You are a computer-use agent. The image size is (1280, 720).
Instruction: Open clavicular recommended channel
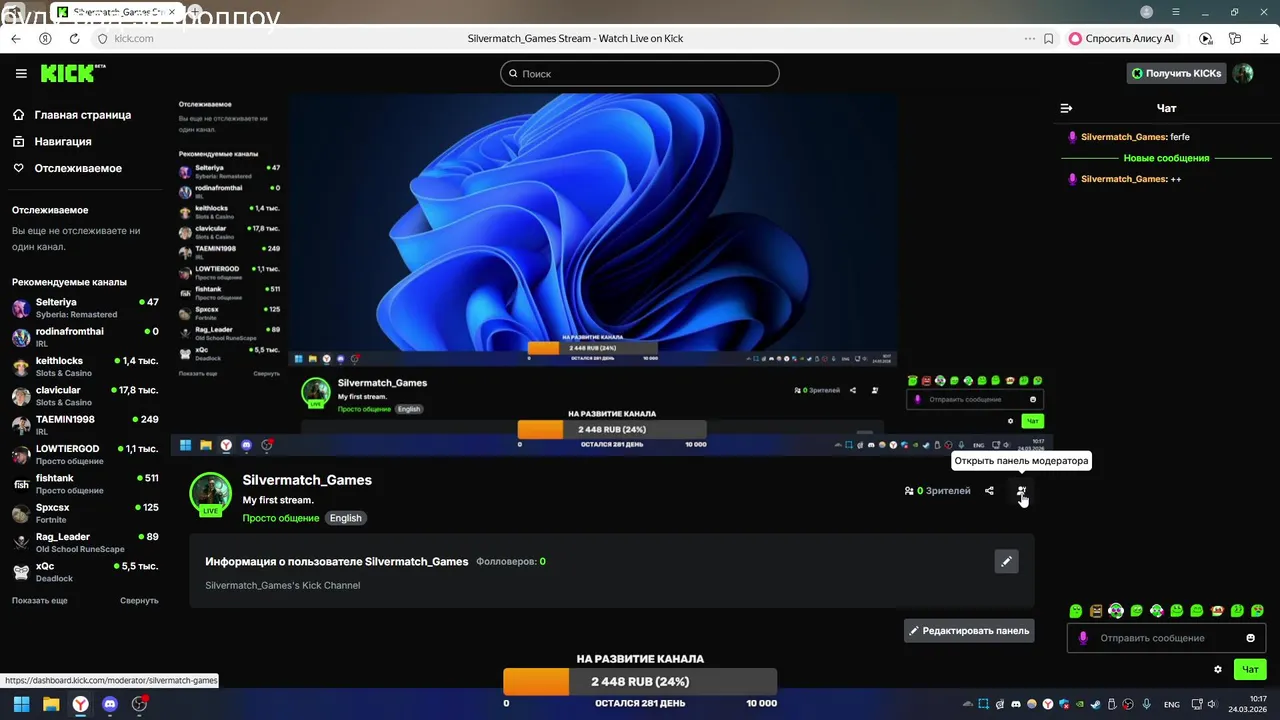click(x=85, y=396)
